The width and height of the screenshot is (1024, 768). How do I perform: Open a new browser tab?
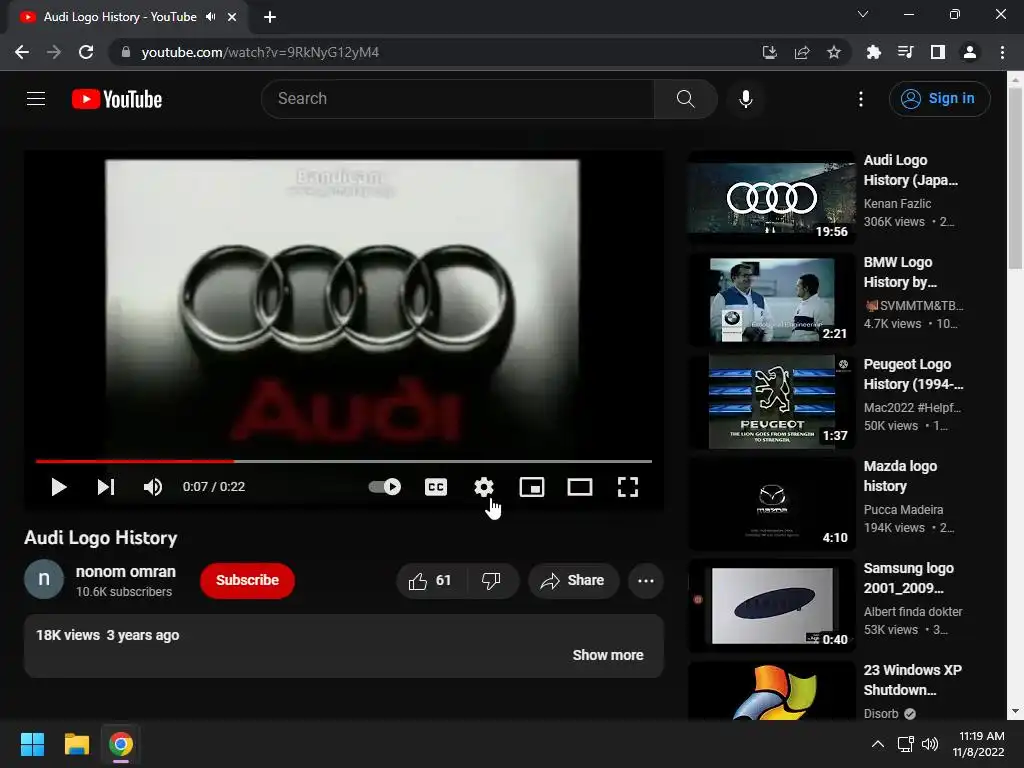270,17
